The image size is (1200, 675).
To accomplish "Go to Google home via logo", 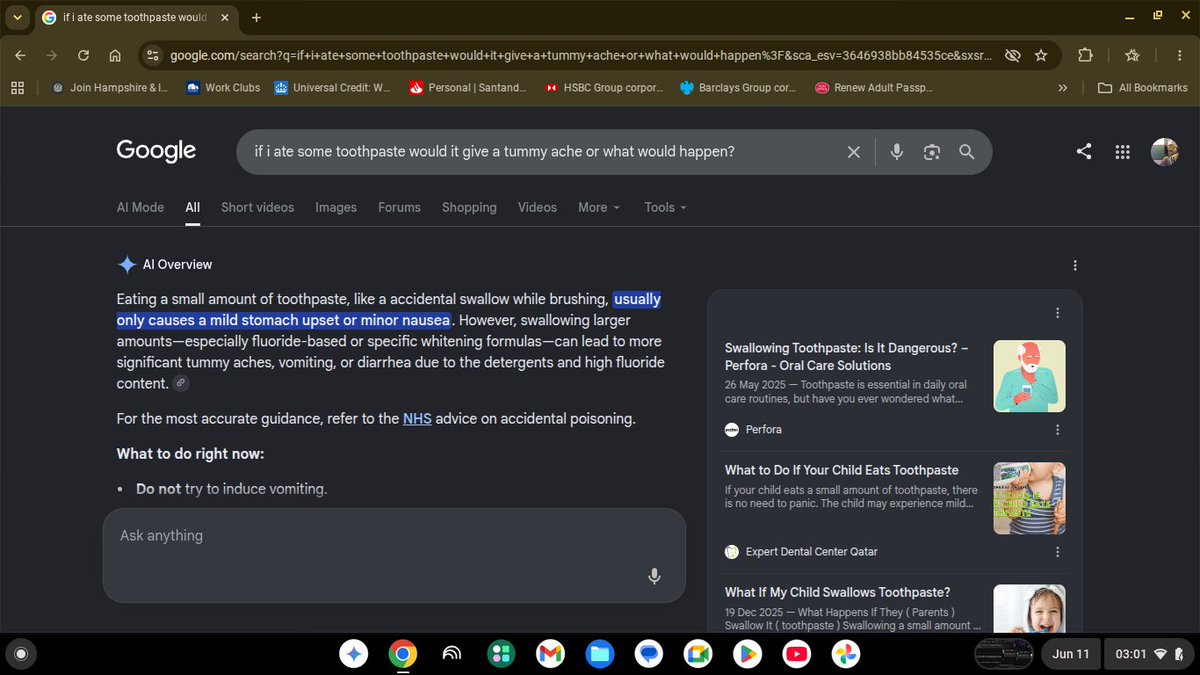I will pos(156,151).
